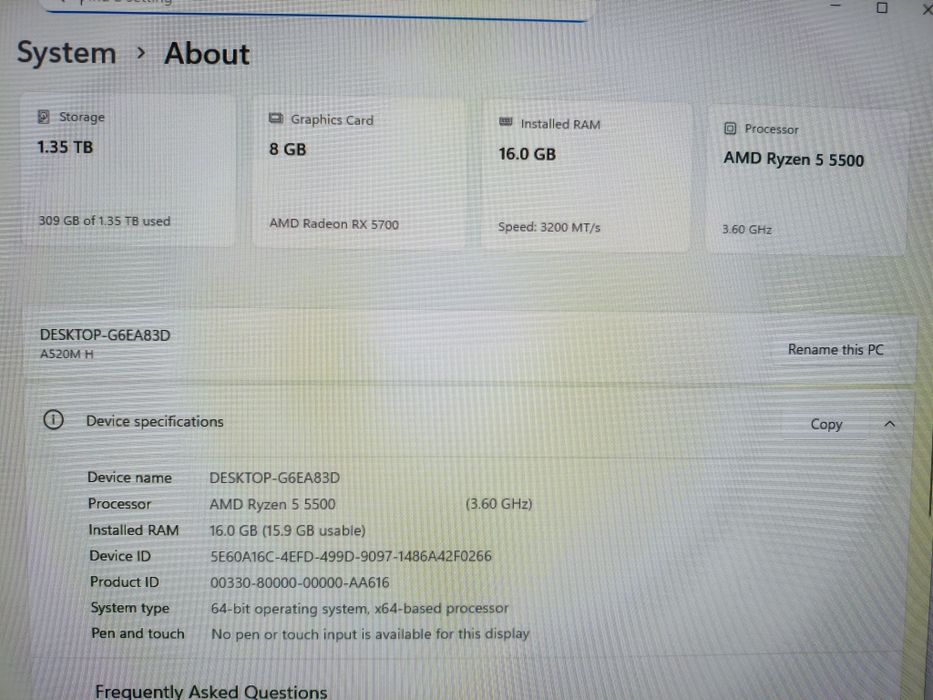Click Rename this PC button
This screenshot has height=700, width=933.
click(835, 349)
